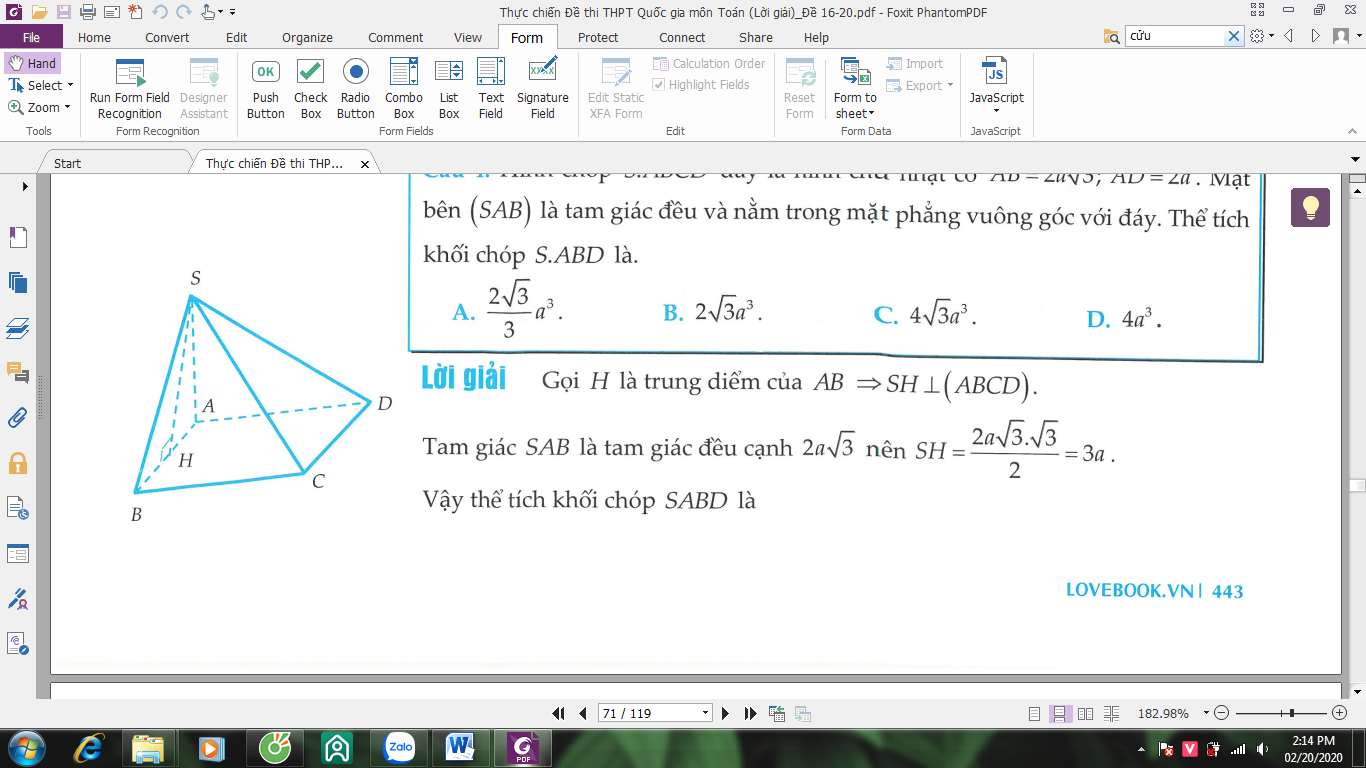Go to first page
The image size is (1366, 768).
[559, 713]
